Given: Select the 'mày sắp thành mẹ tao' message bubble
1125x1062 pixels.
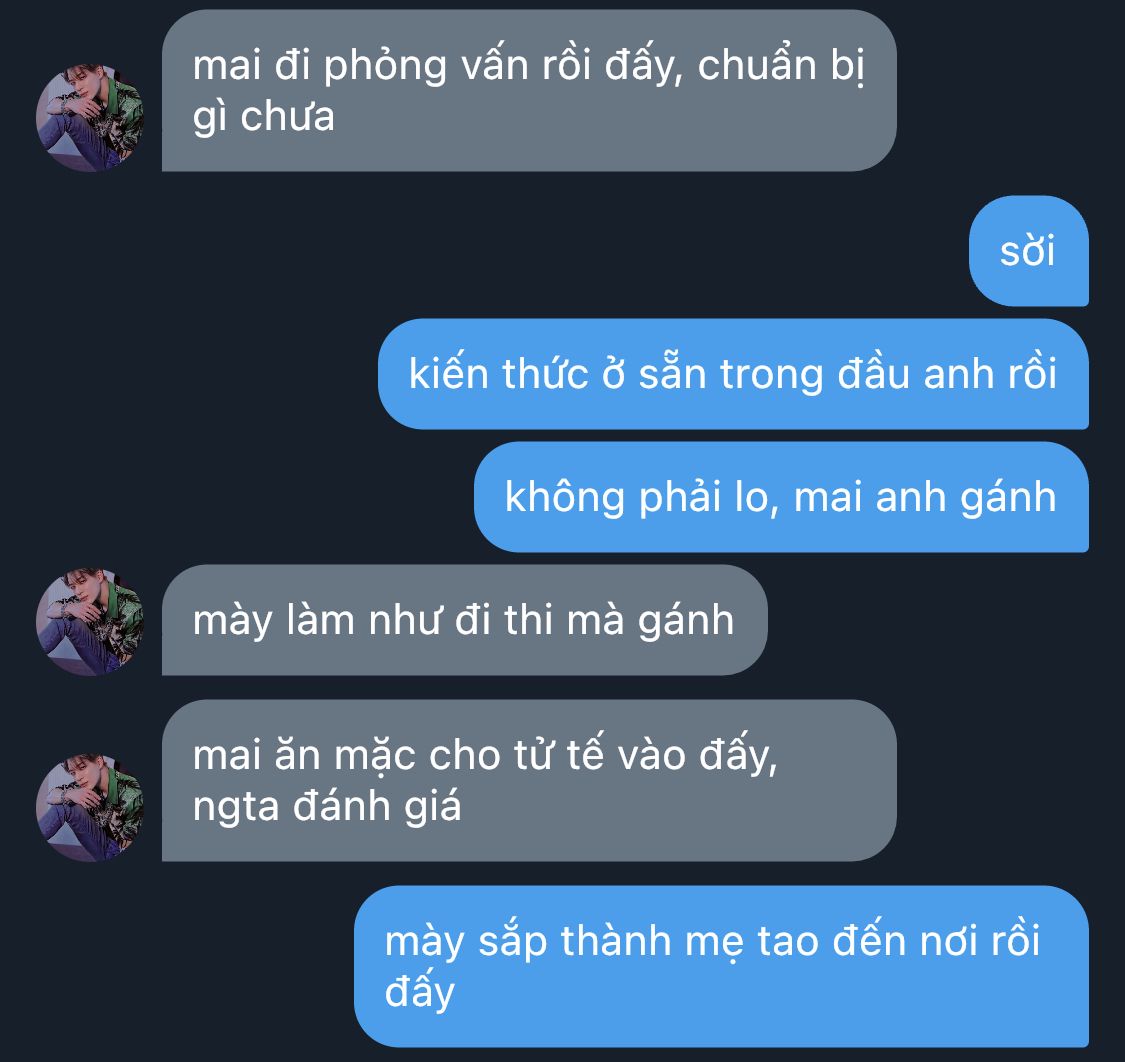Looking at the screenshot, I should 722,966.
